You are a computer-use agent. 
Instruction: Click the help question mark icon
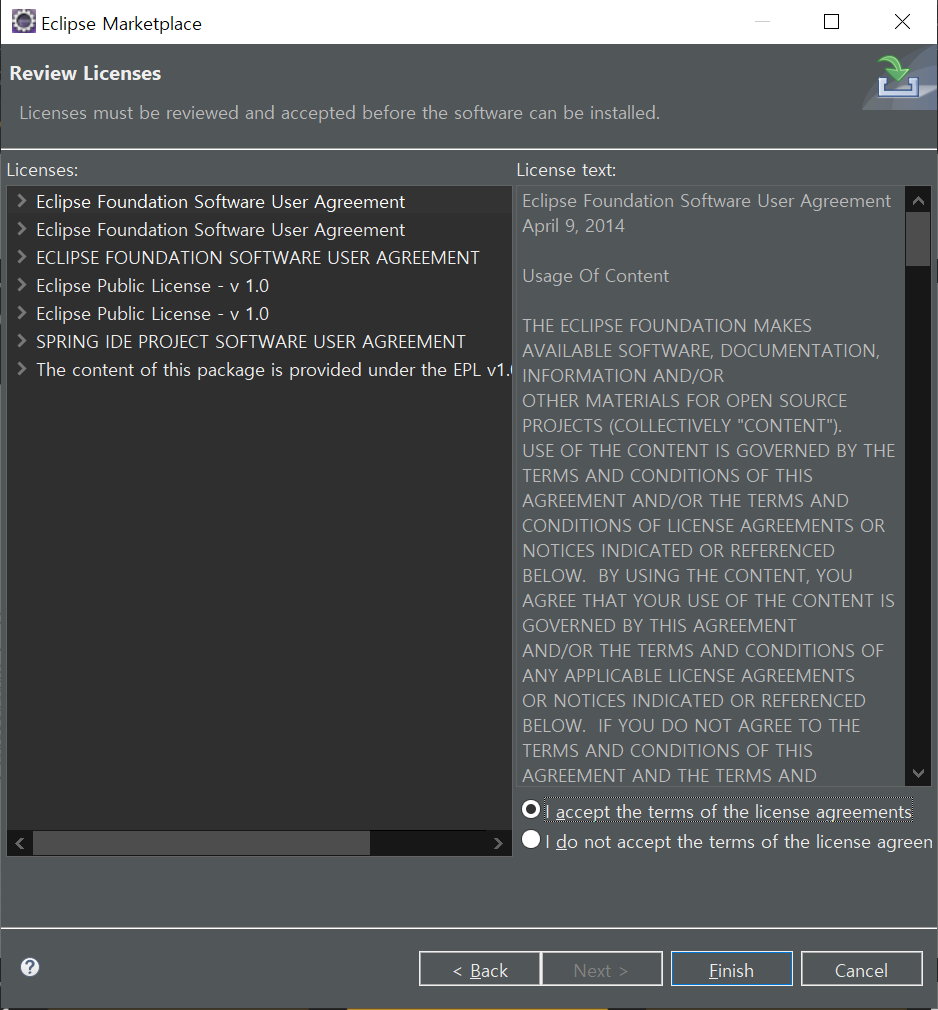coord(30,967)
